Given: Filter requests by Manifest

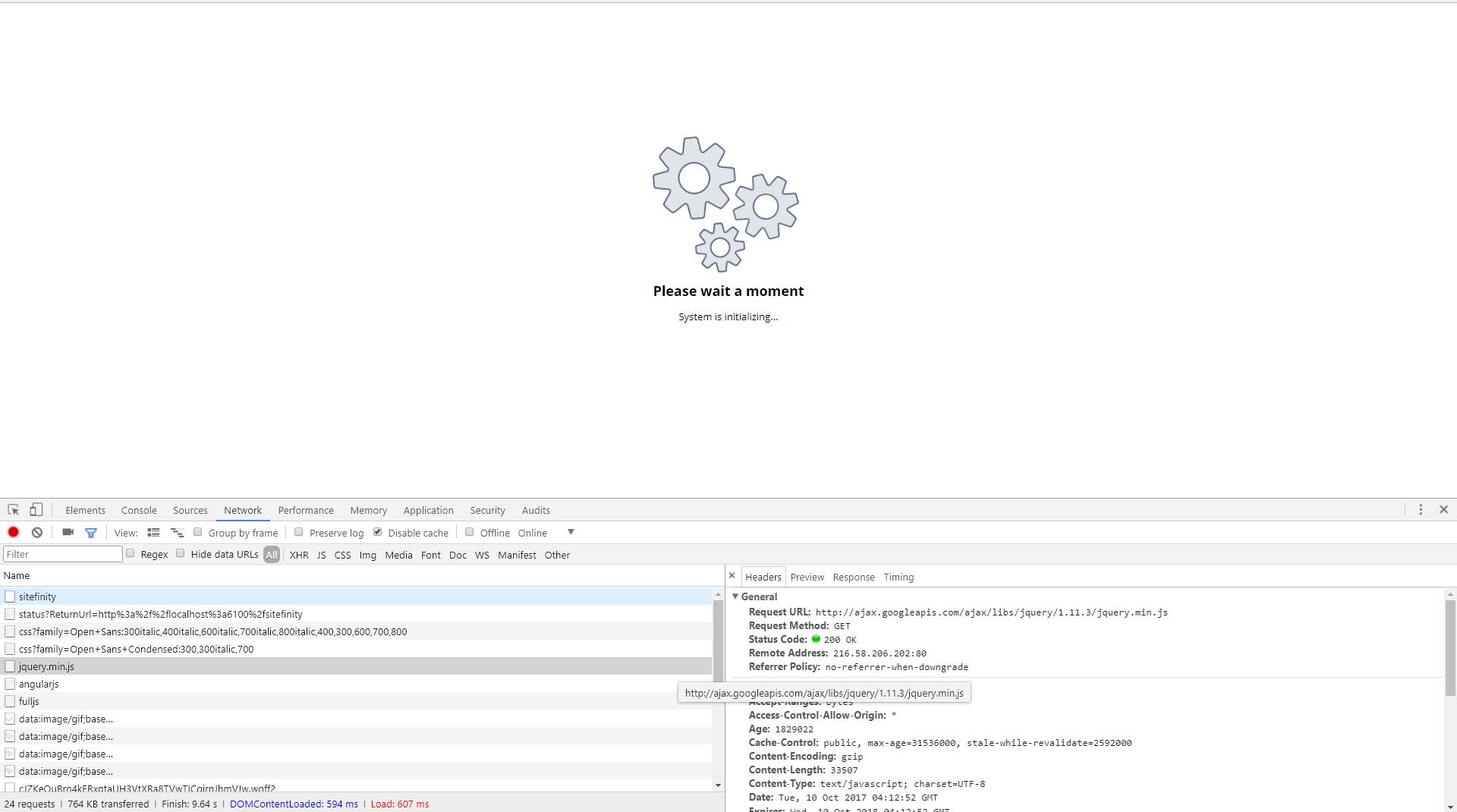Looking at the screenshot, I should [517, 555].
